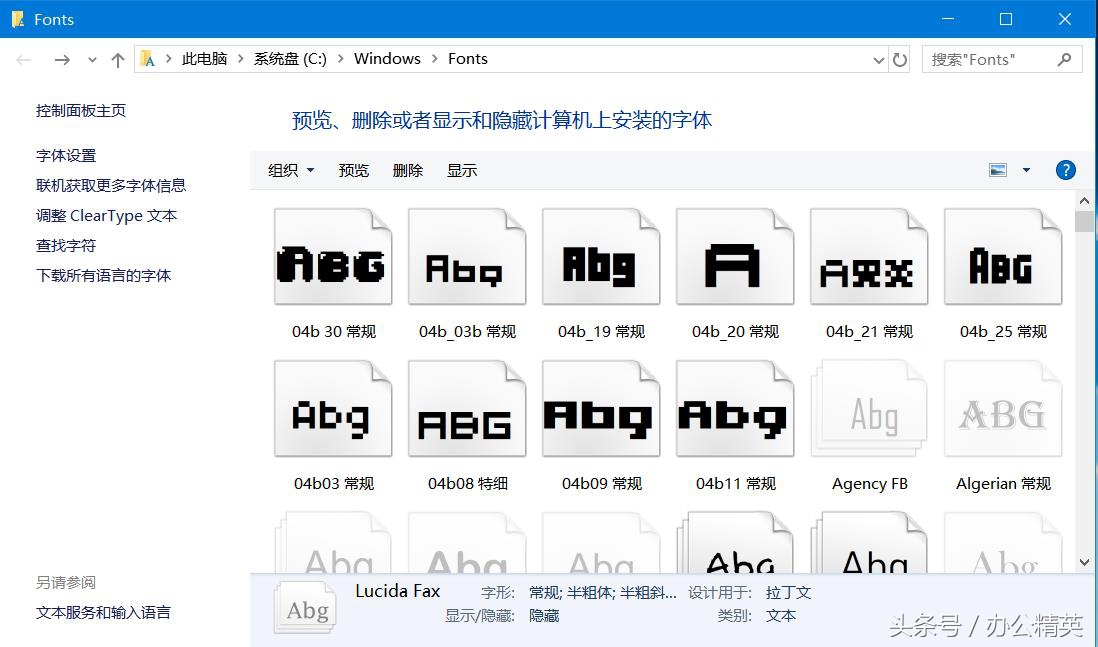Navigate to Windows via the breadcrumb
Viewport: 1098px width, 647px height.
tap(387, 58)
